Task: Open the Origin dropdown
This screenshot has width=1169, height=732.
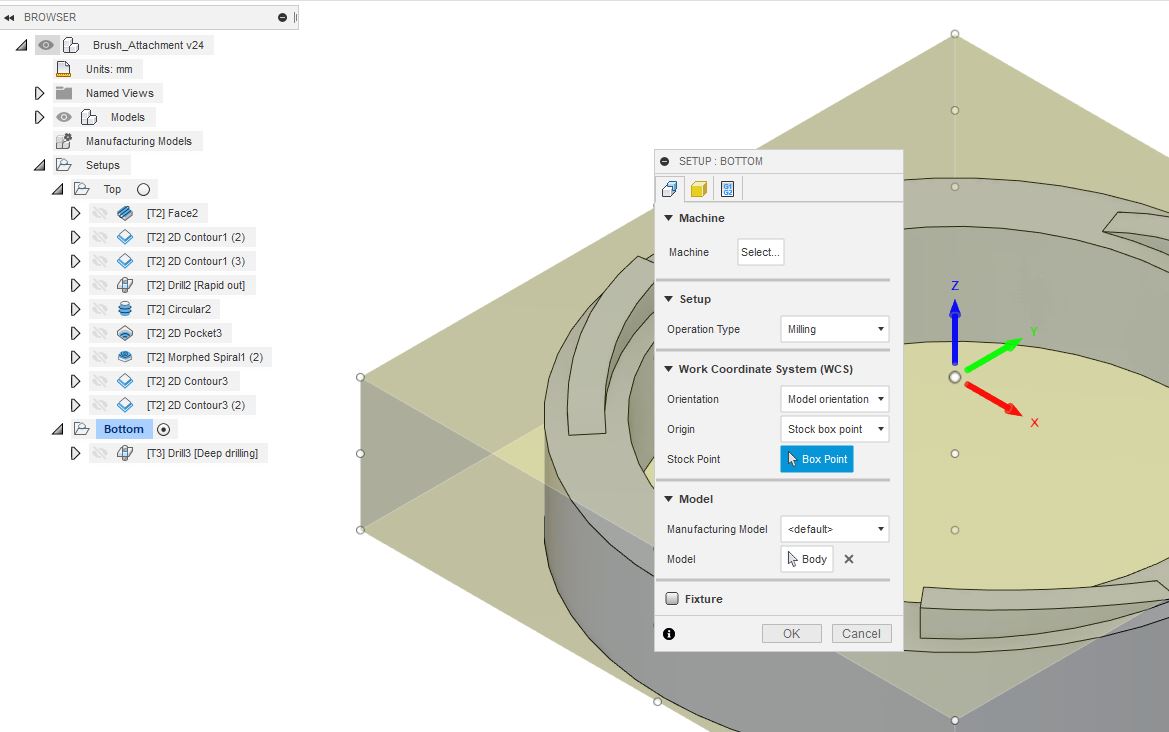Action: point(834,429)
